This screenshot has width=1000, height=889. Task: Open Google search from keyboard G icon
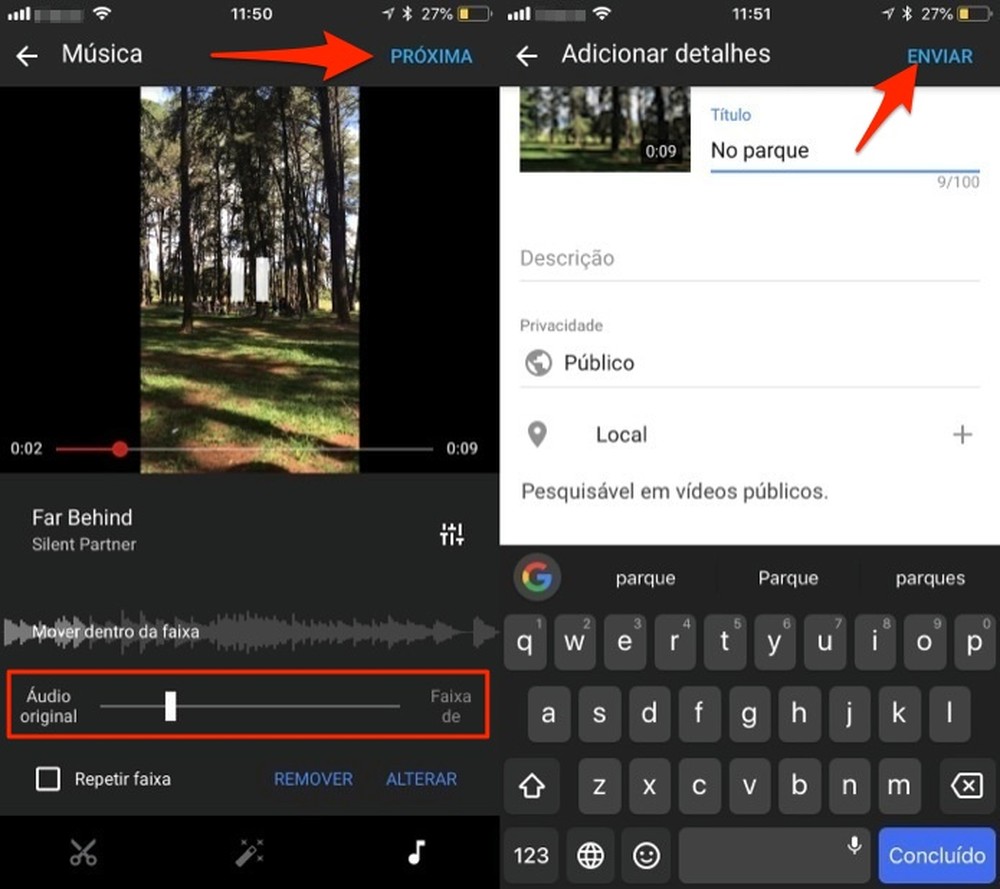coord(537,577)
